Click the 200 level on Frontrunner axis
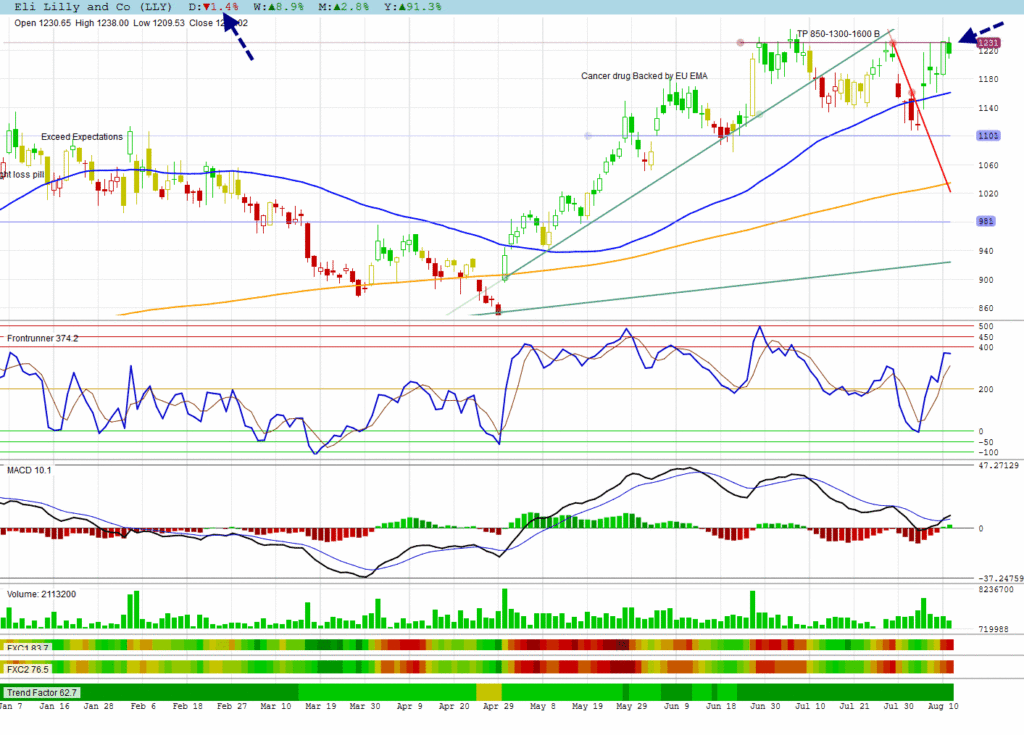Screen dimensions: 1024x735 click(x=985, y=389)
